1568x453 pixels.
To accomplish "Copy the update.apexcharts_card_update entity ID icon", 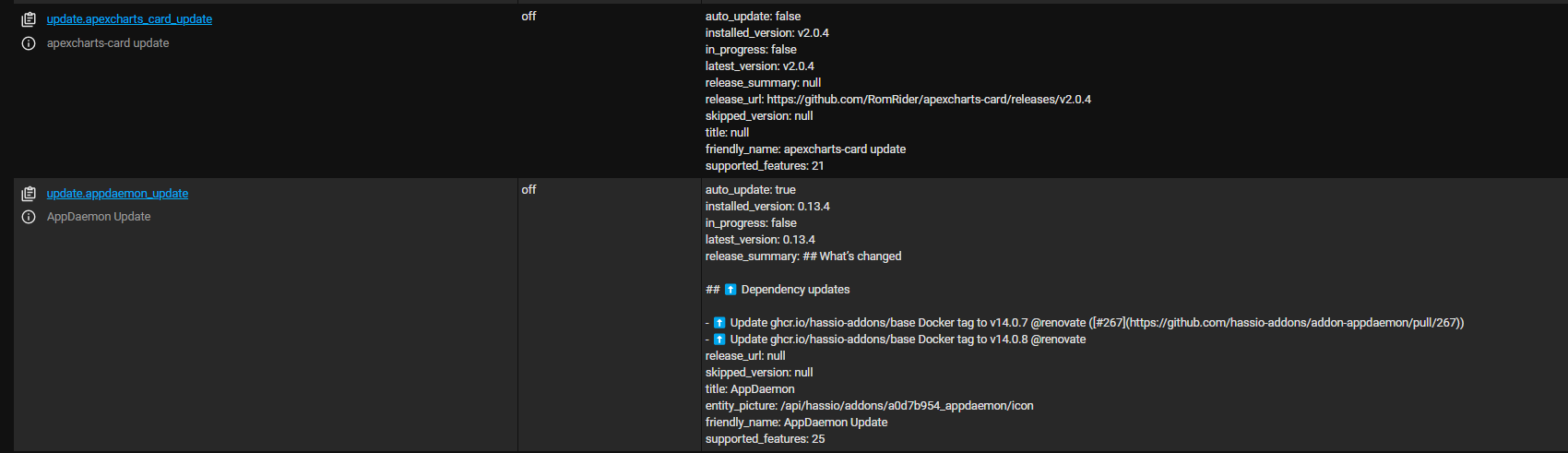I will (x=29, y=19).
